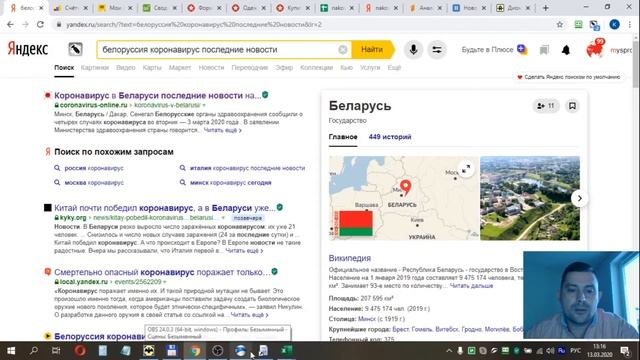Open result Коронавирус в Беларуси последние новости
This screenshot has height=360, width=640.
tap(158, 96)
